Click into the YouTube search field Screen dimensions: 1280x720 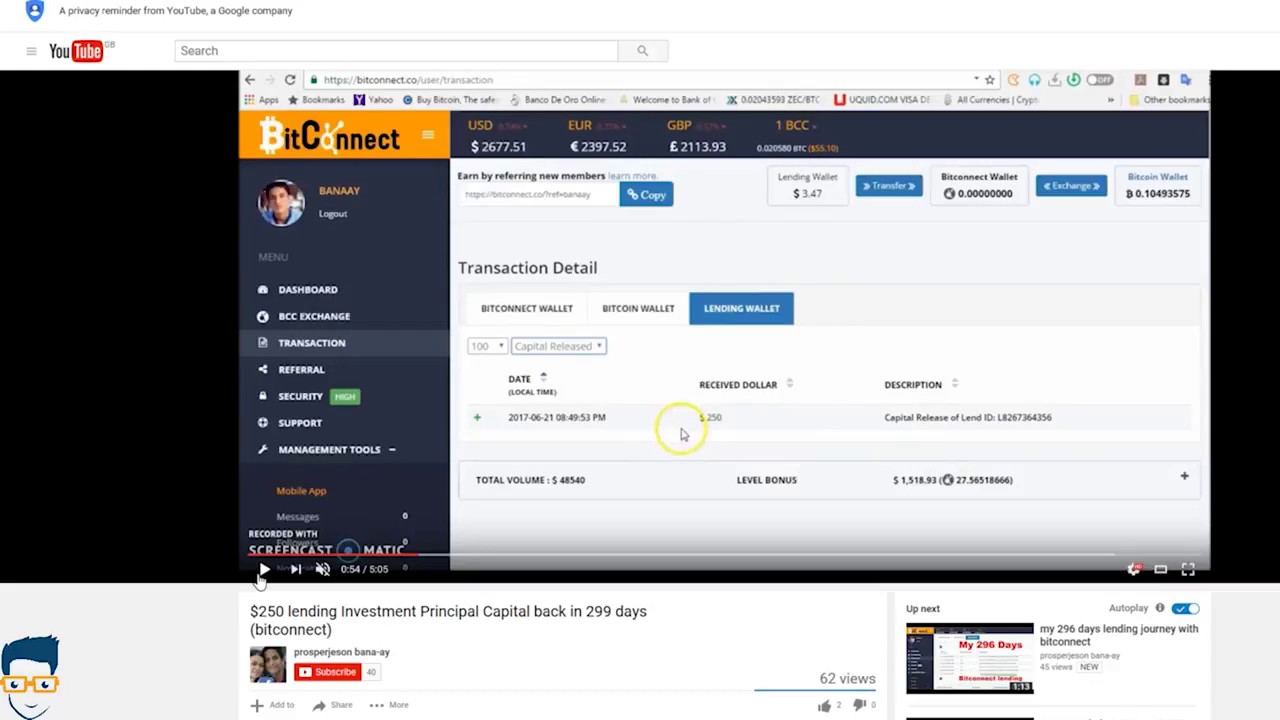coord(396,51)
